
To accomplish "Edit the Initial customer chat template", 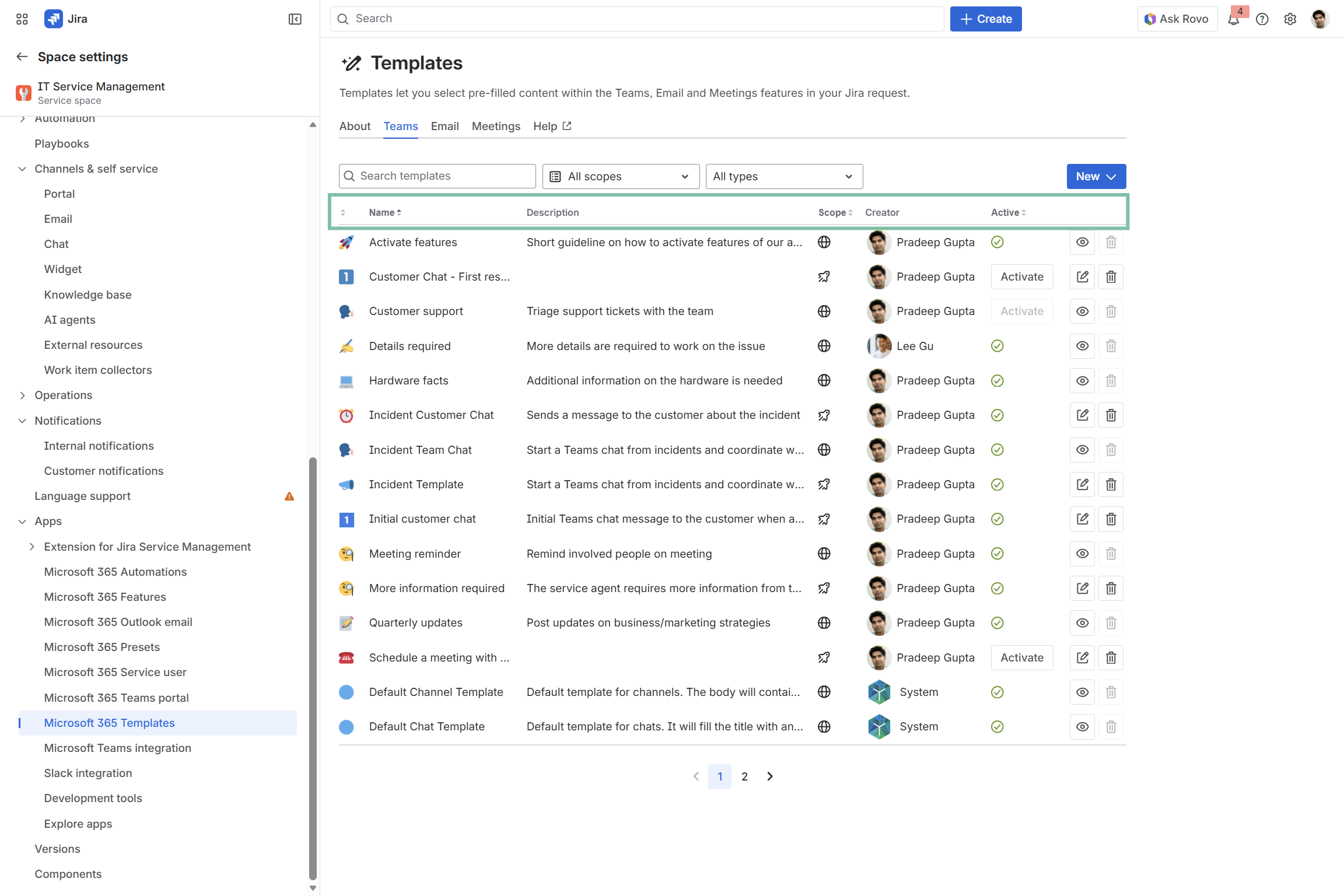I will pos(1082,519).
